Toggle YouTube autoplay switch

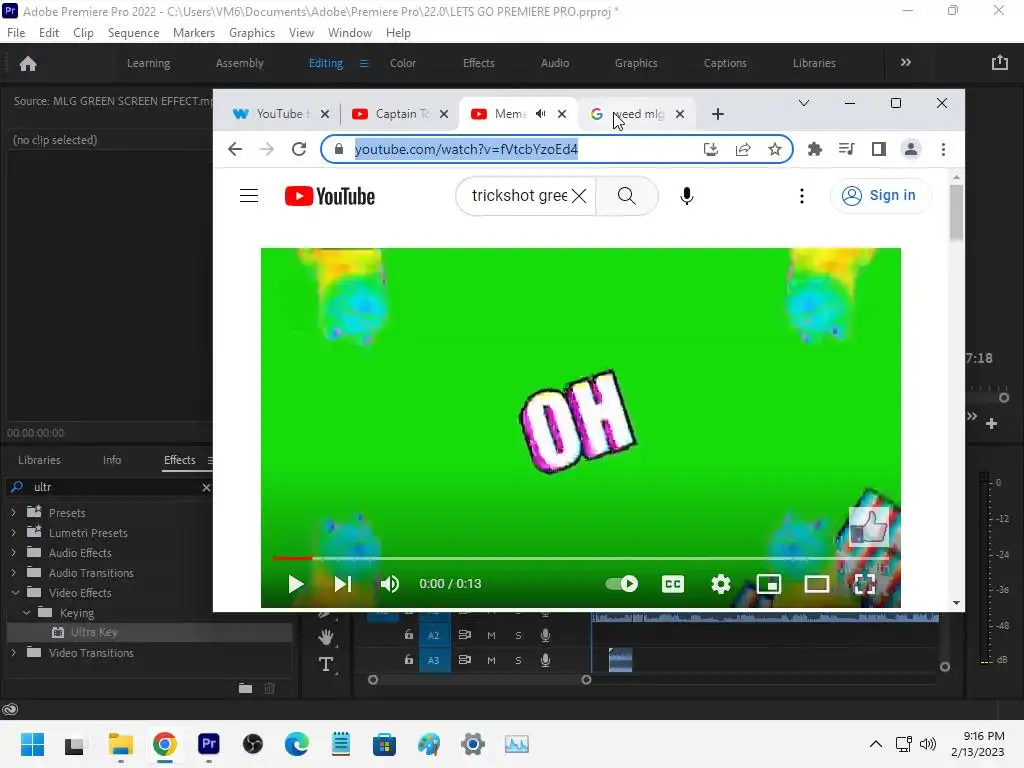pos(622,584)
